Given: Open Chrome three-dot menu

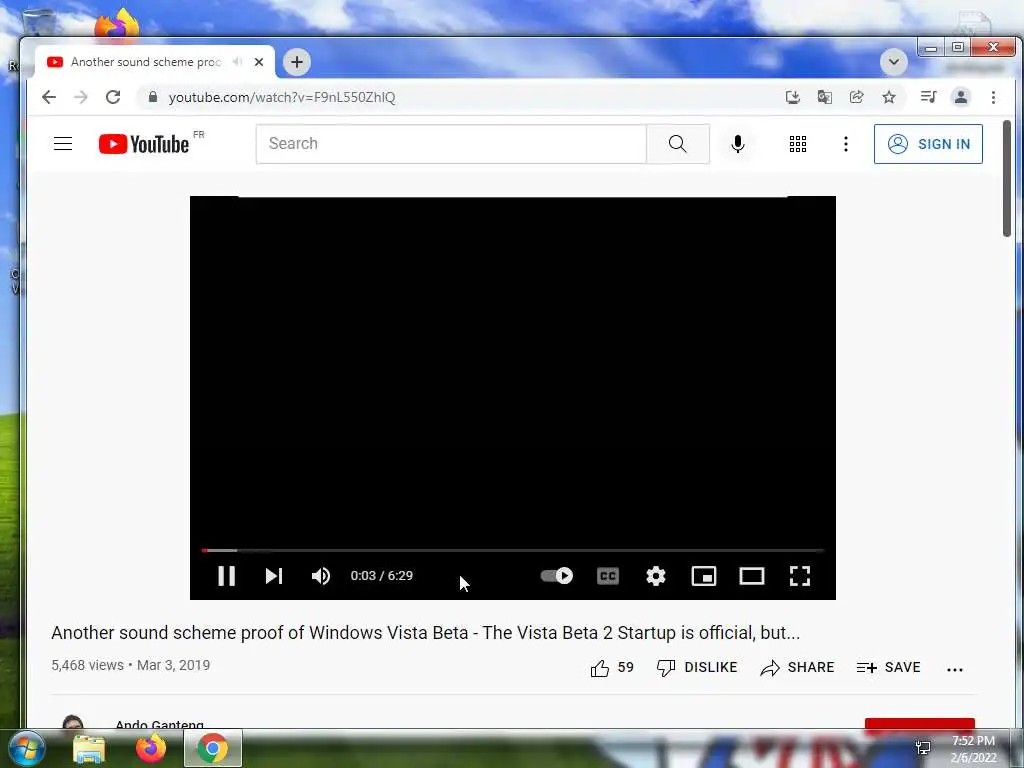Looking at the screenshot, I should [x=993, y=97].
